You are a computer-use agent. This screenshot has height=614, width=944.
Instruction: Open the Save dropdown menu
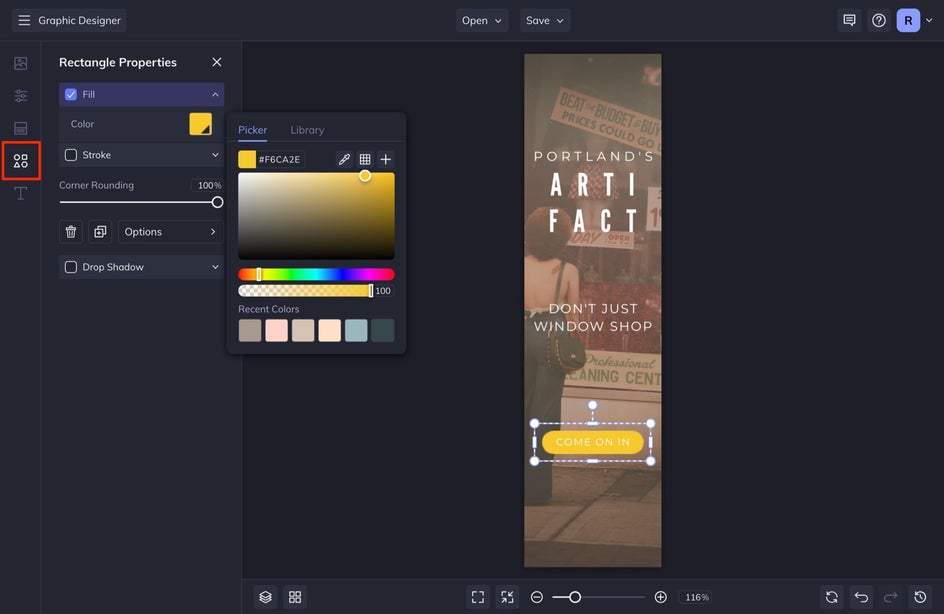click(545, 20)
